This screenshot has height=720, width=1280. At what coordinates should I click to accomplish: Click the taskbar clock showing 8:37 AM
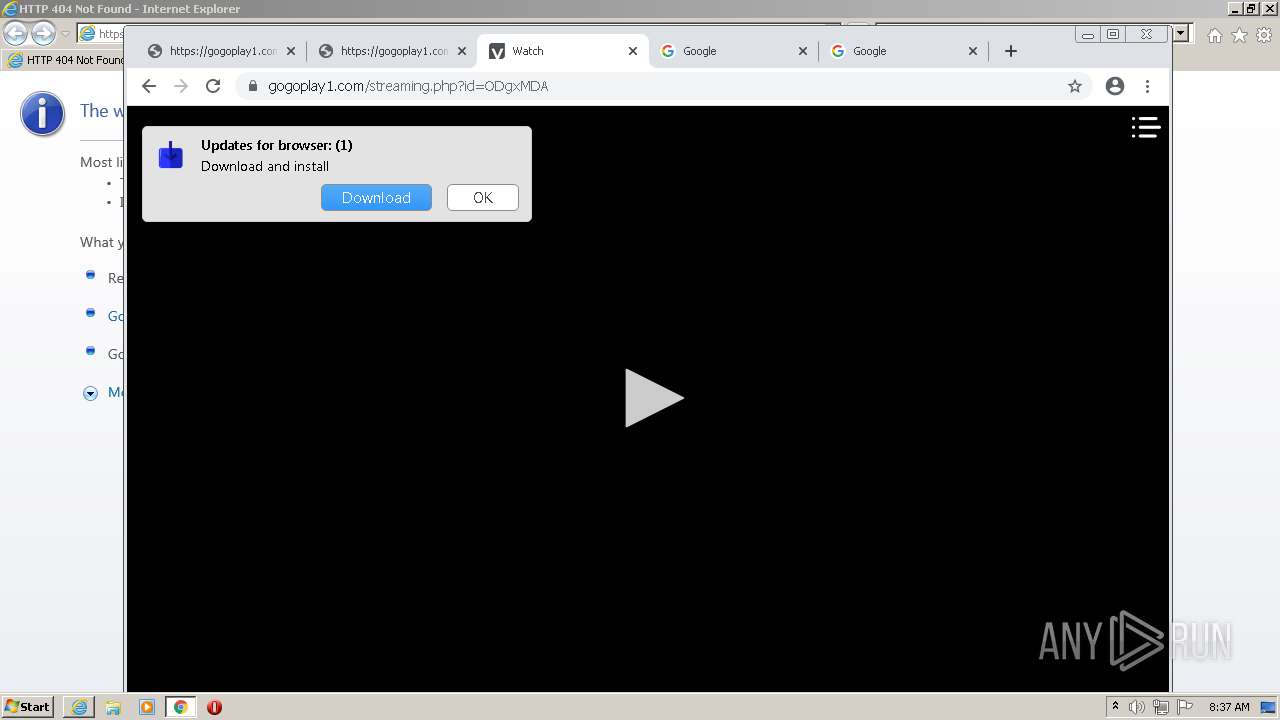1229,707
